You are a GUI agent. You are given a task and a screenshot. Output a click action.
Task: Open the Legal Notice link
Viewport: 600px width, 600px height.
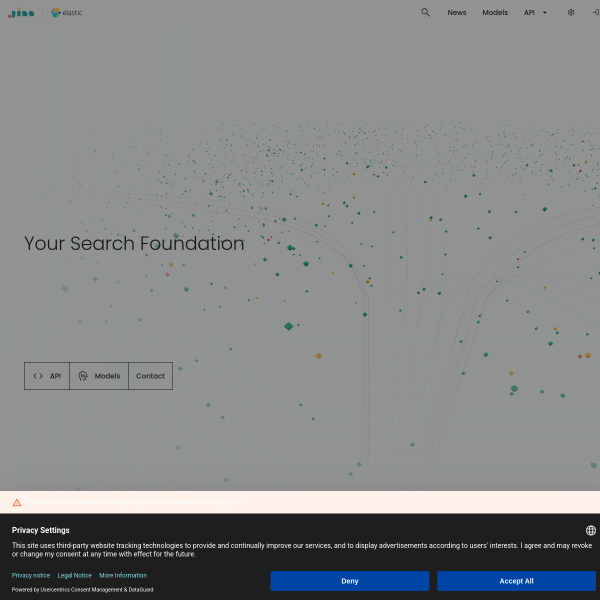(x=75, y=575)
